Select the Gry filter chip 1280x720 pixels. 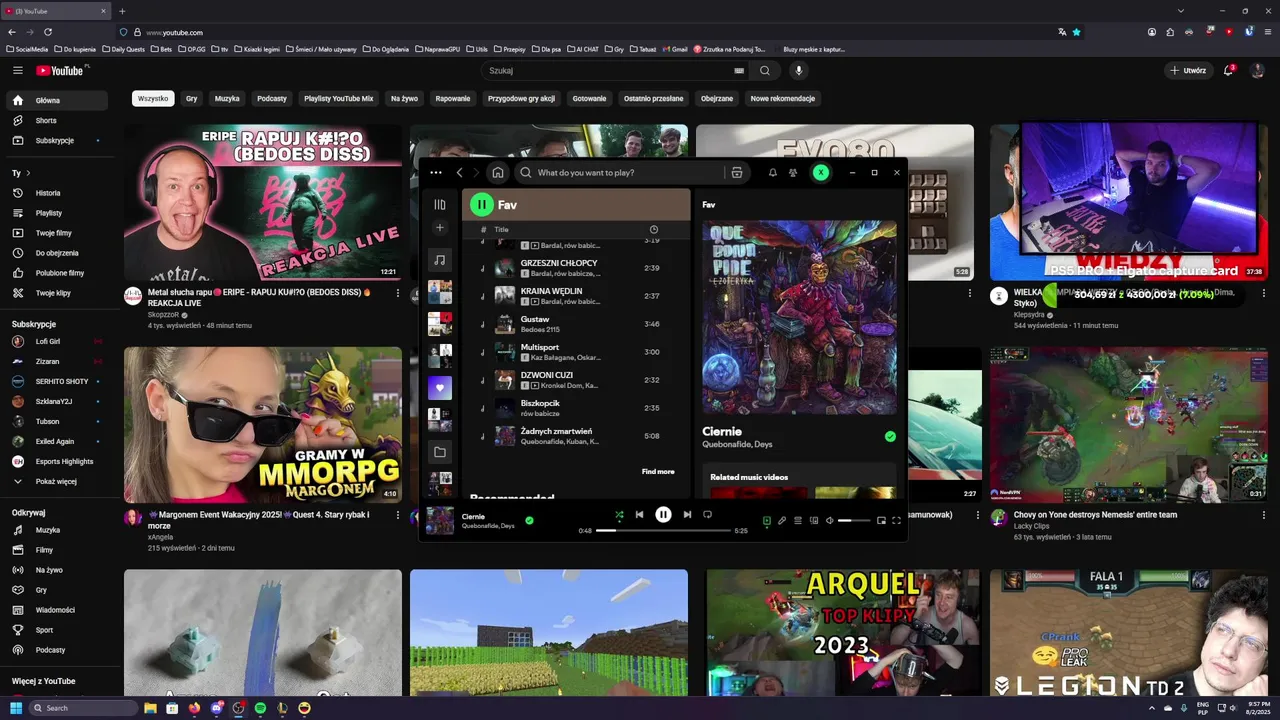[191, 98]
